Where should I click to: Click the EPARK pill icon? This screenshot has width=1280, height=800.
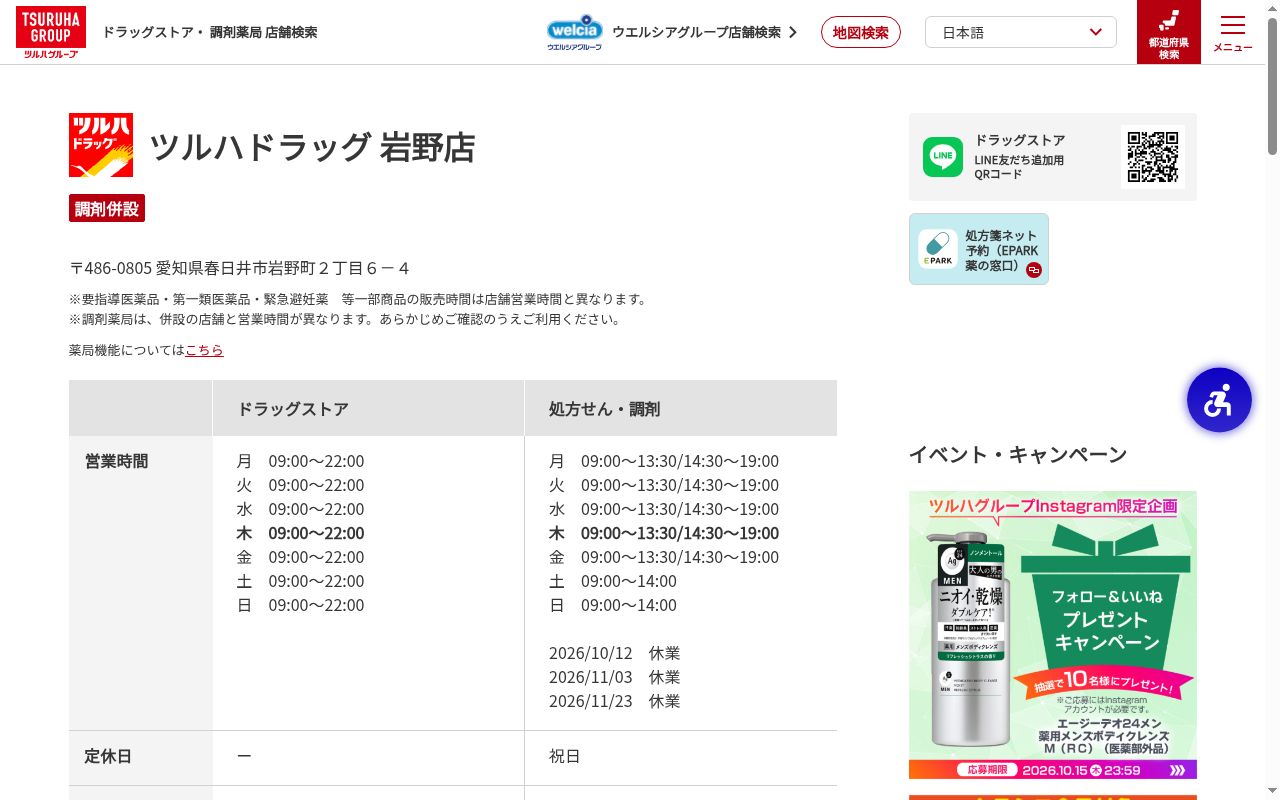938,249
